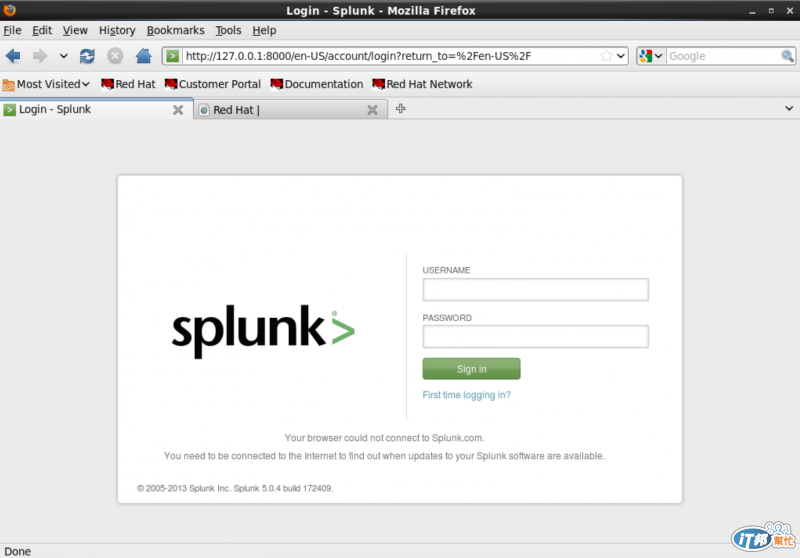The width and height of the screenshot is (800, 558).
Task: Open the Red Hat bookmark
Action: (x=128, y=84)
